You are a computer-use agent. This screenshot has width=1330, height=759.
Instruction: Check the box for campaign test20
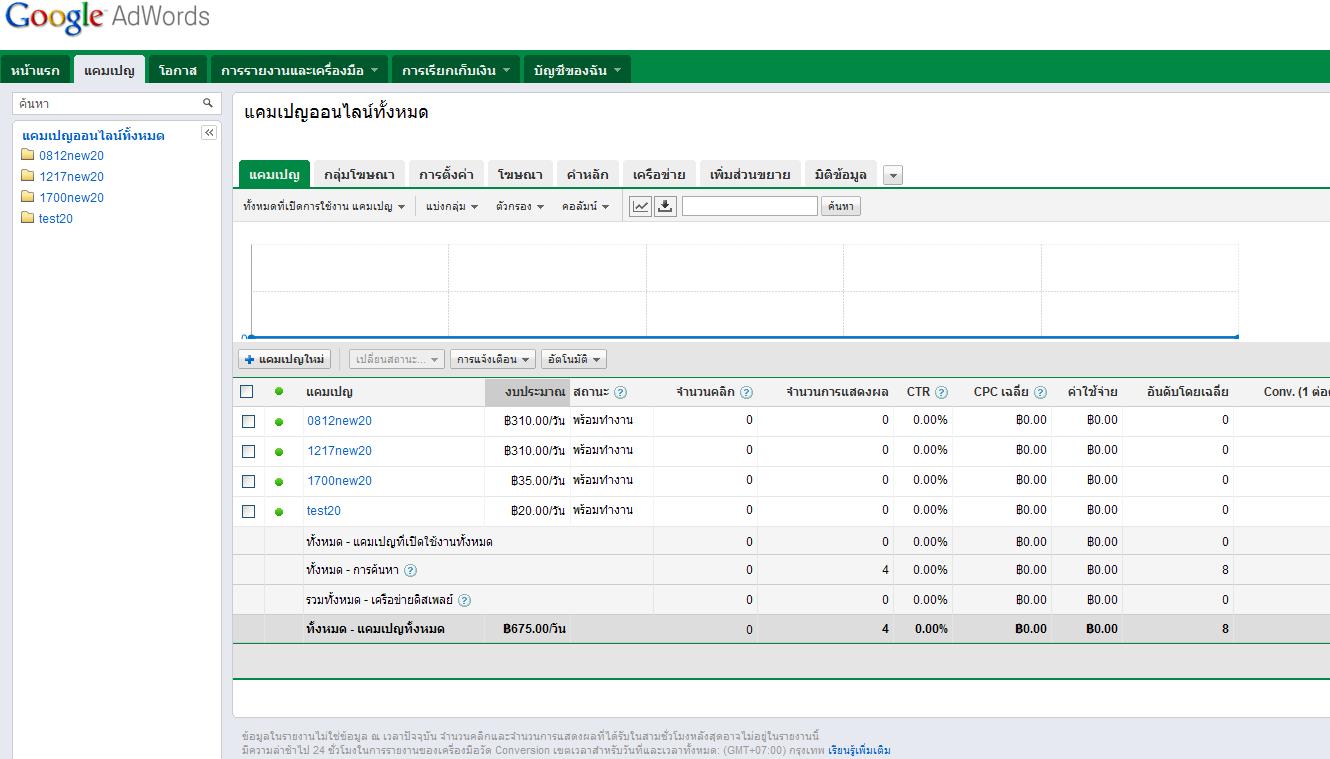pos(248,511)
